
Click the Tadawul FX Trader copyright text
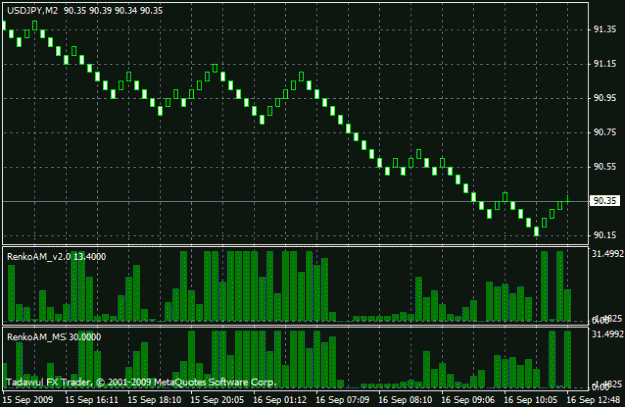[141, 383]
